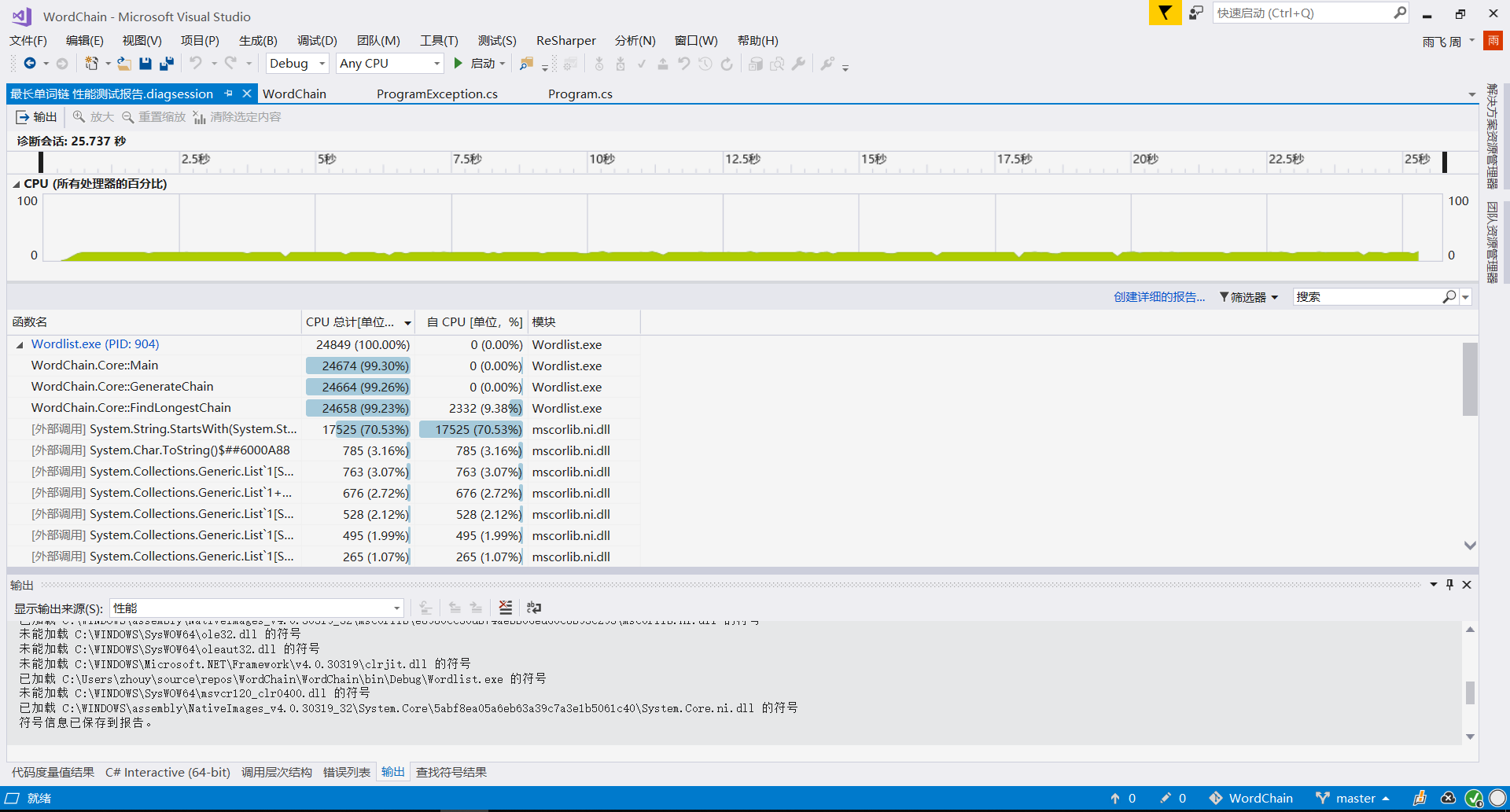Click Clear Selection (清除选定内容) button
The height and width of the screenshot is (812, 1510).
[x=237, y=117]
